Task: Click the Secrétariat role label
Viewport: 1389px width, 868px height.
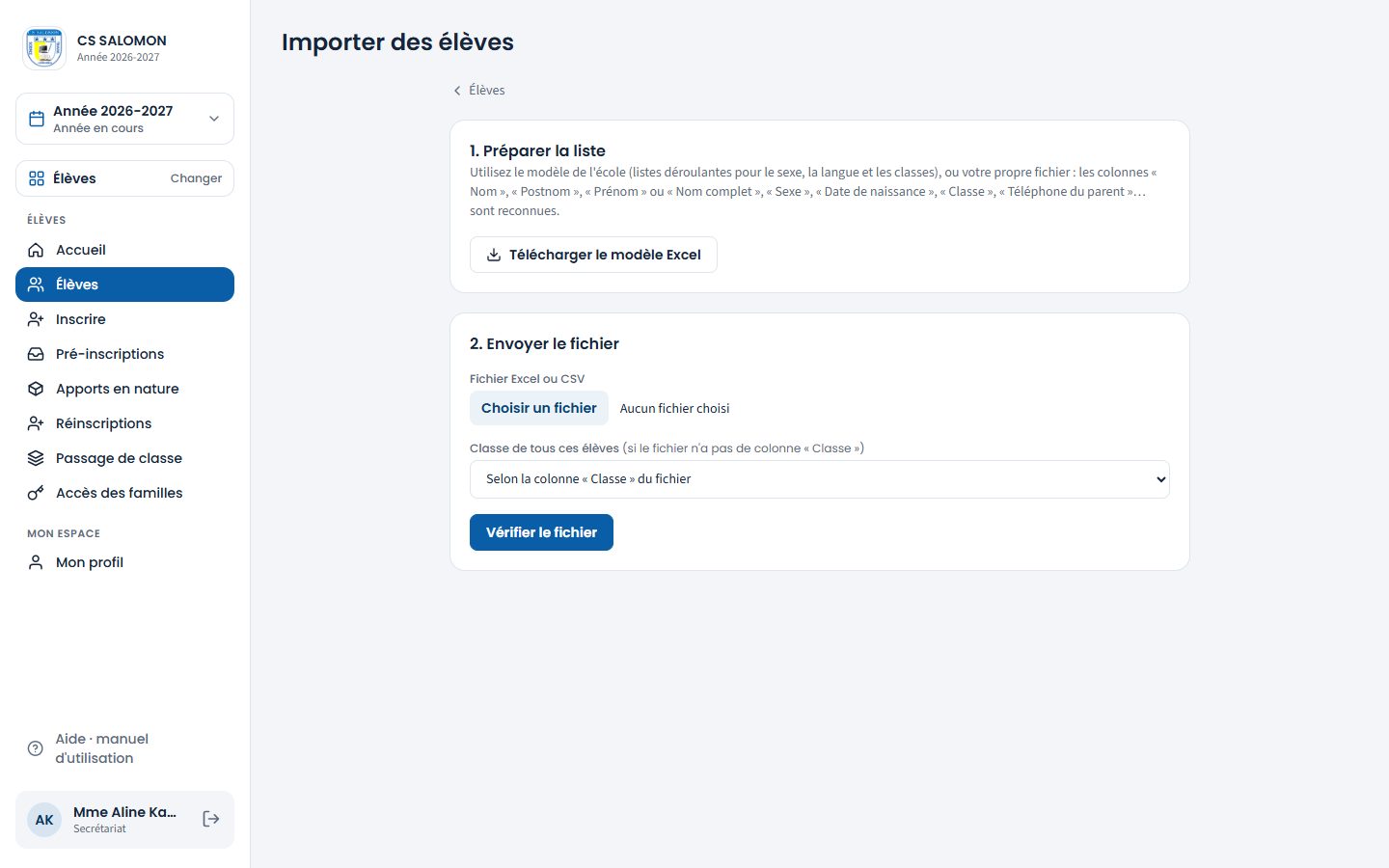Action: (99, 828)
